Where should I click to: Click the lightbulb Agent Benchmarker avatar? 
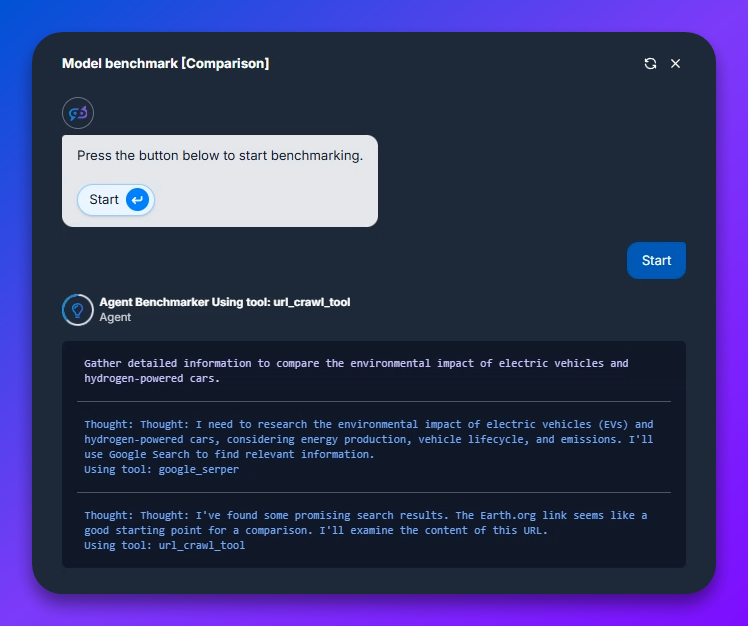77,310
